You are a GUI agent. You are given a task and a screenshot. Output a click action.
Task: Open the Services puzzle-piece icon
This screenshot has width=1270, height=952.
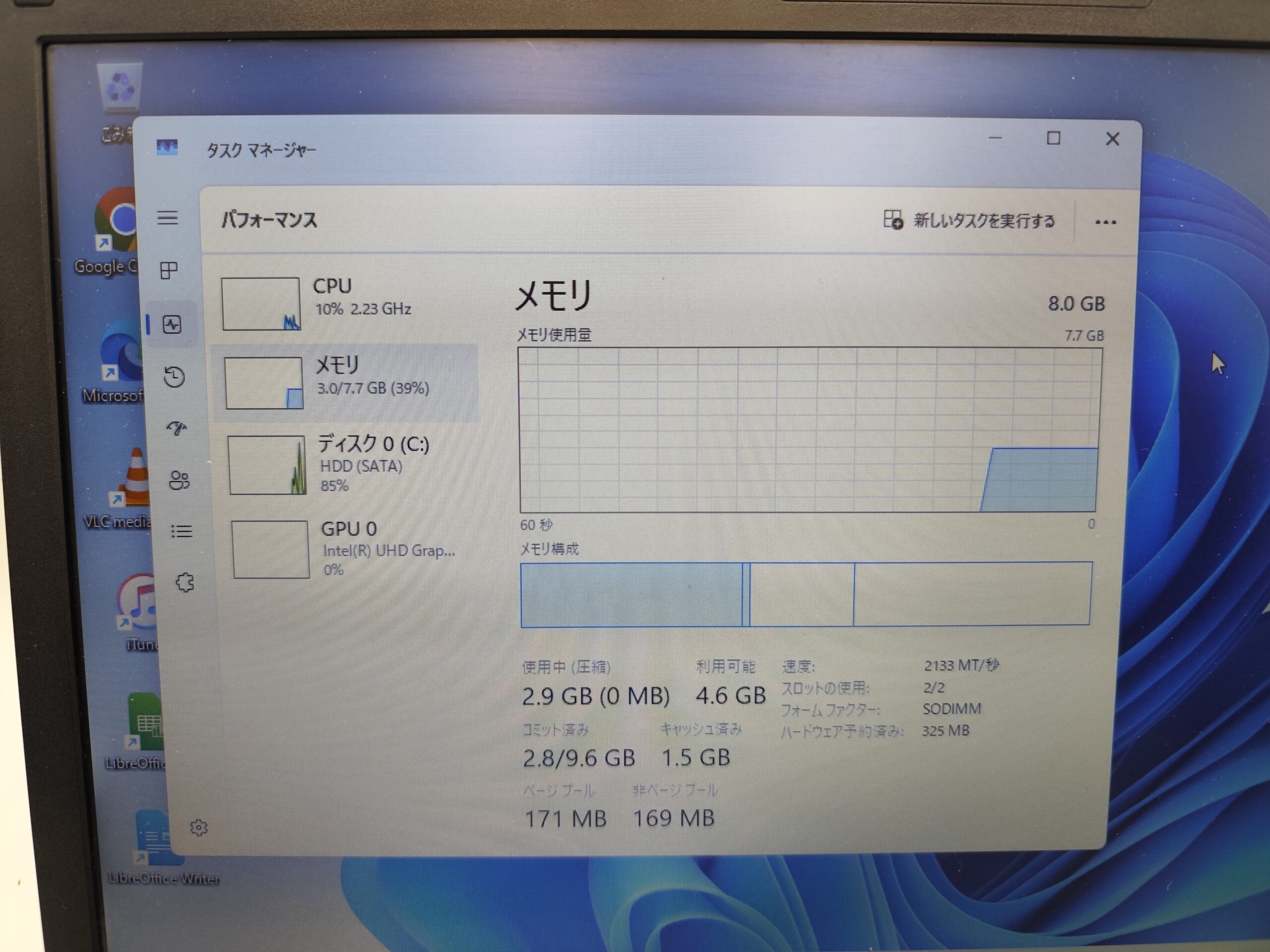[x=185, y=583]
